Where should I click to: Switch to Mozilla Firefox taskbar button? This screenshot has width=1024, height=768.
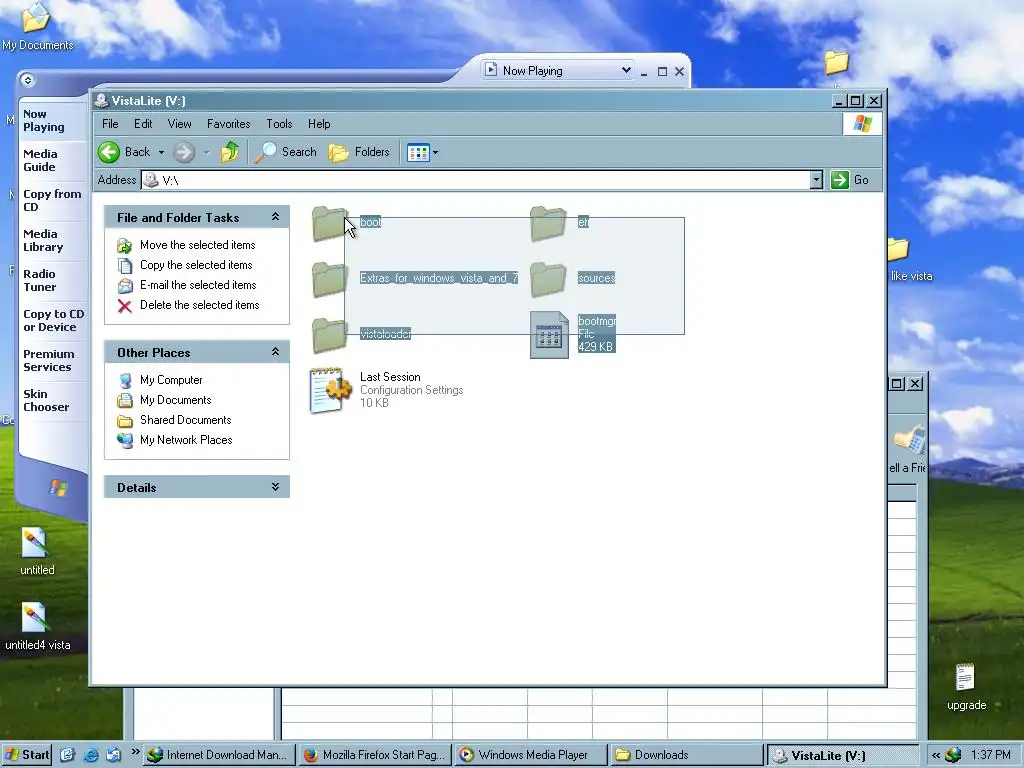376,755
